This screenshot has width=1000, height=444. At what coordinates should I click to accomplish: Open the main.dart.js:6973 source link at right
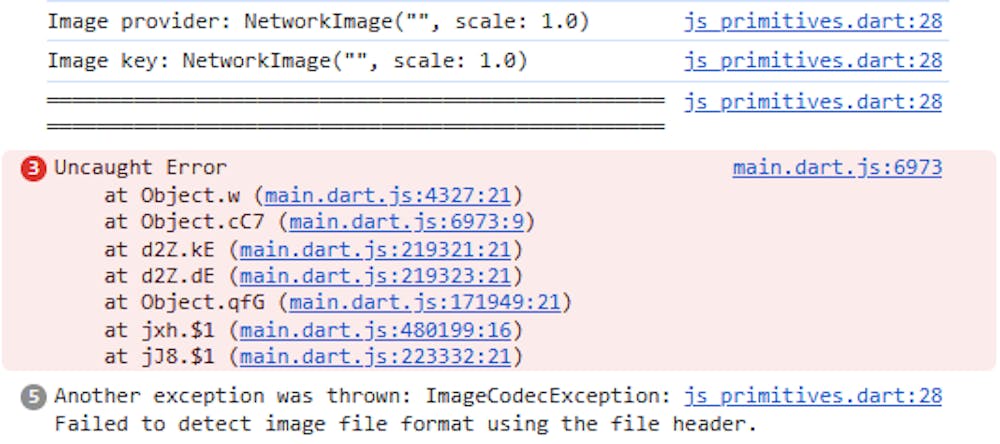(837, 167)
